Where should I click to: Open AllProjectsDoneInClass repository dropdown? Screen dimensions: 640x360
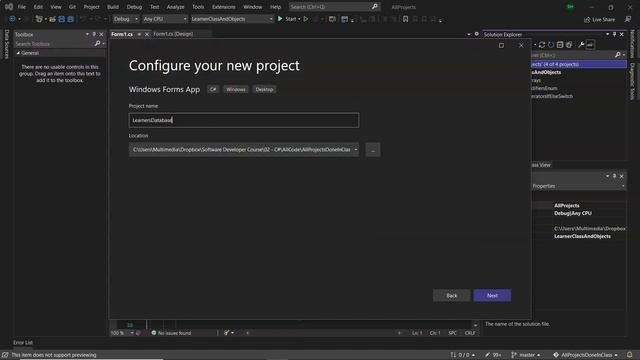[x=585, y=355]
